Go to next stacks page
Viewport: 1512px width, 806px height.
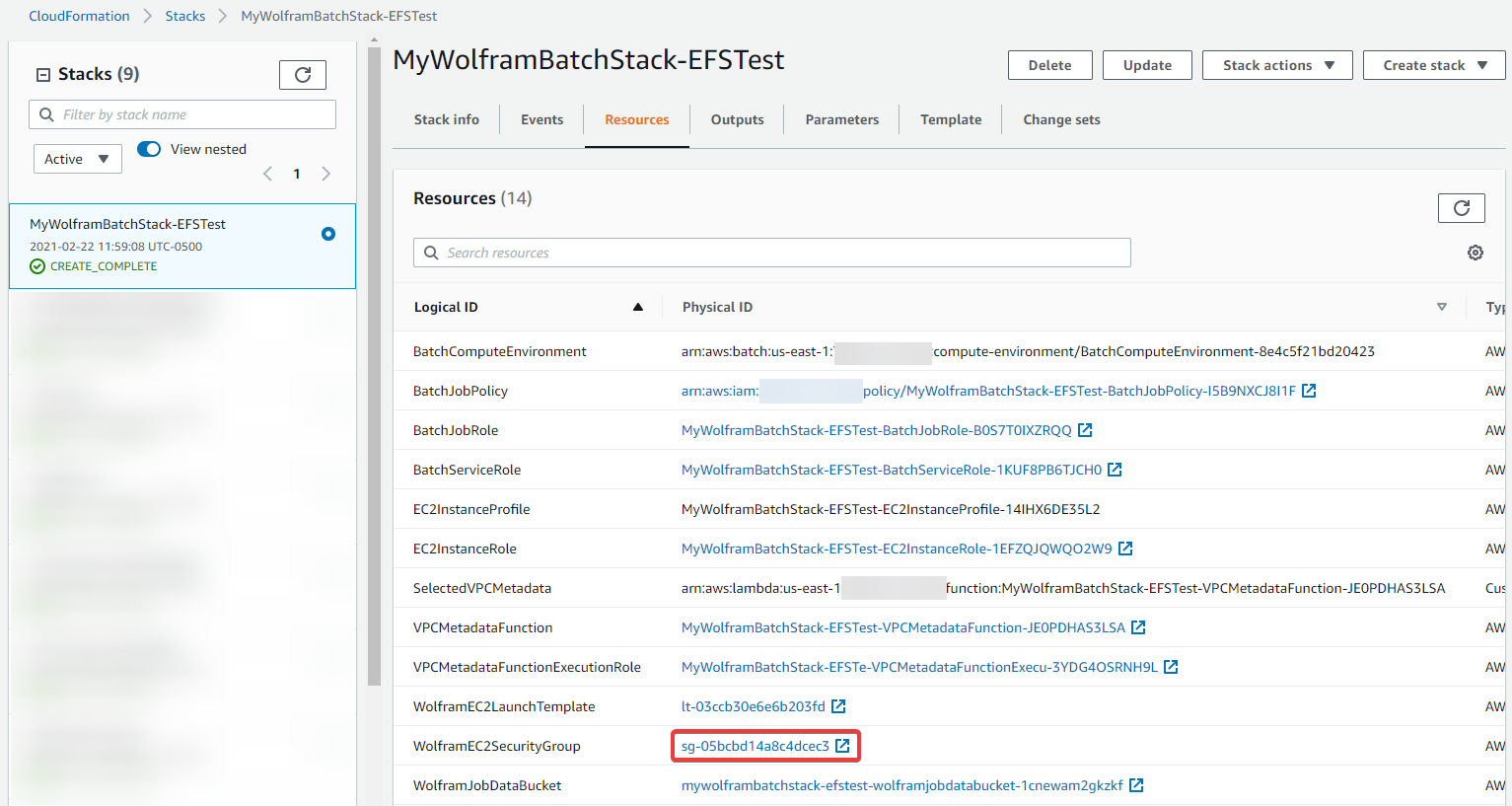point(325,174)
